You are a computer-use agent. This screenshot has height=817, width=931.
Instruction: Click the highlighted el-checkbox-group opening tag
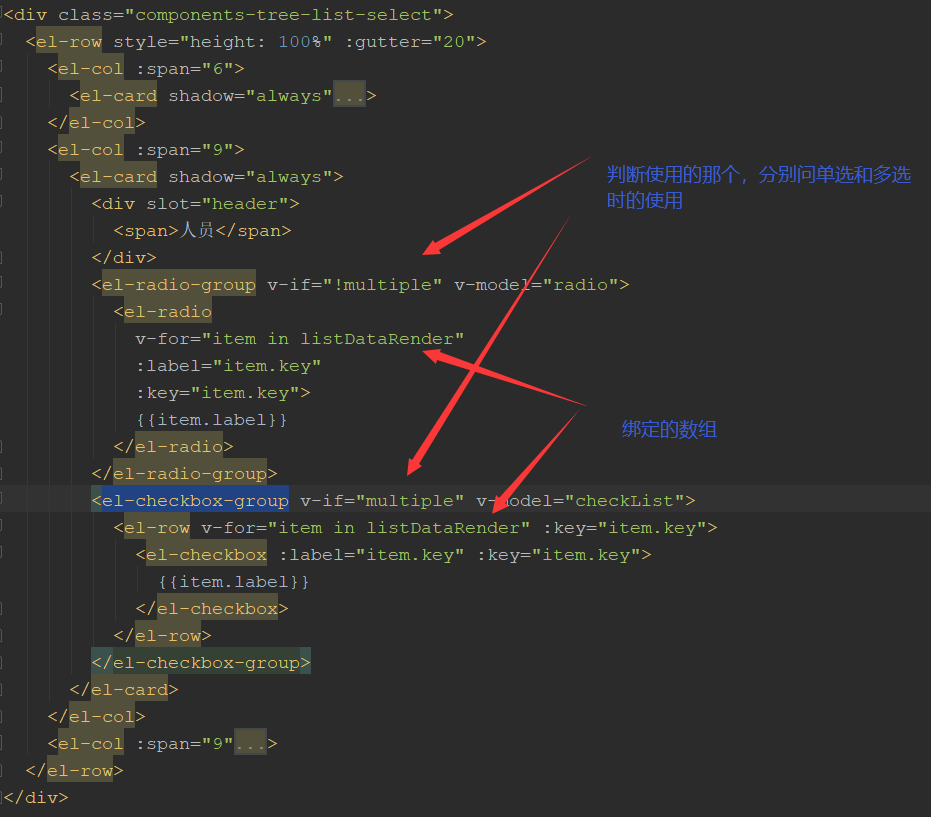tap(190, 500)
